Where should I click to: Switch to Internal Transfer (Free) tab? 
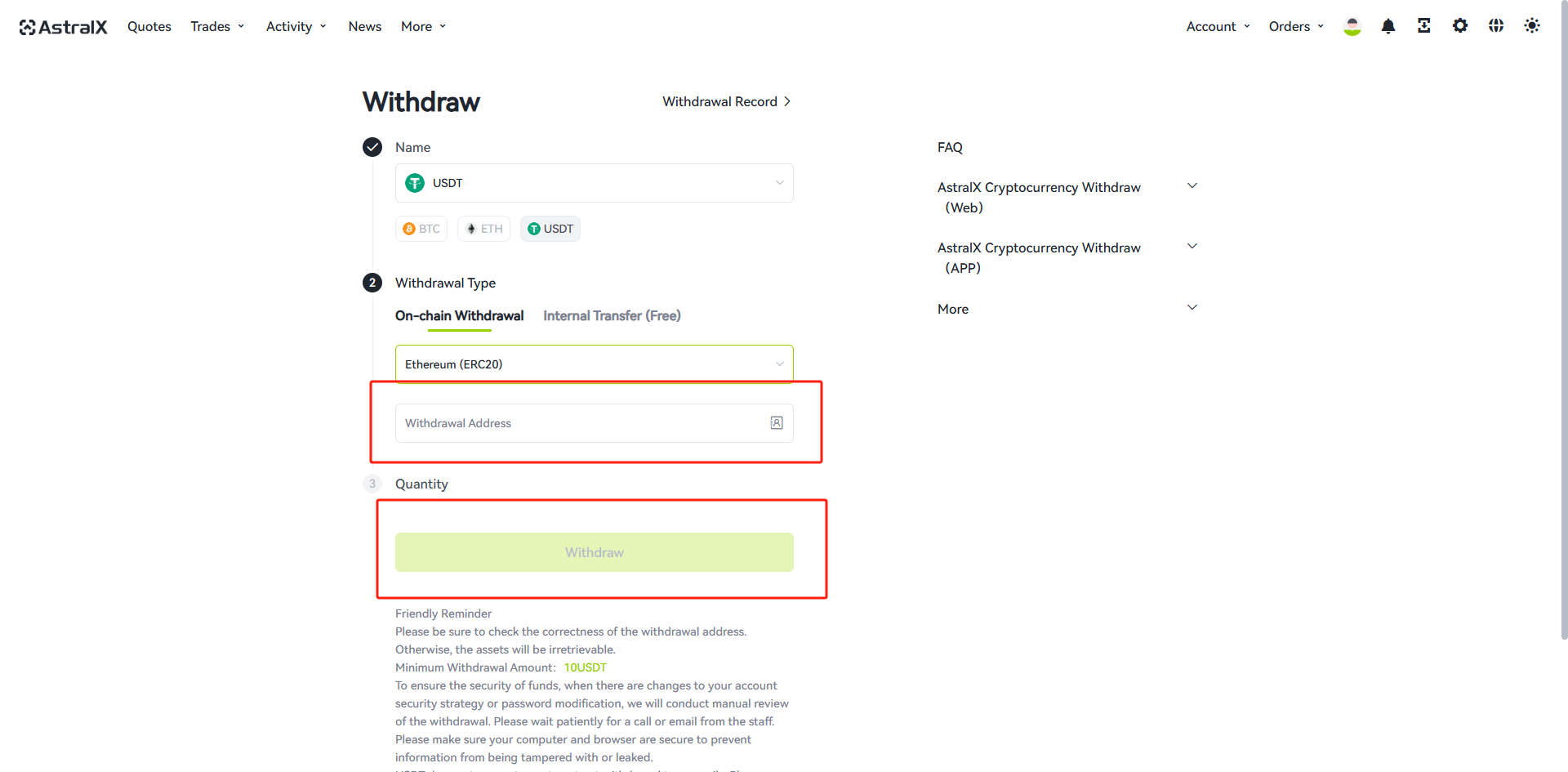(x=612, y=315)
